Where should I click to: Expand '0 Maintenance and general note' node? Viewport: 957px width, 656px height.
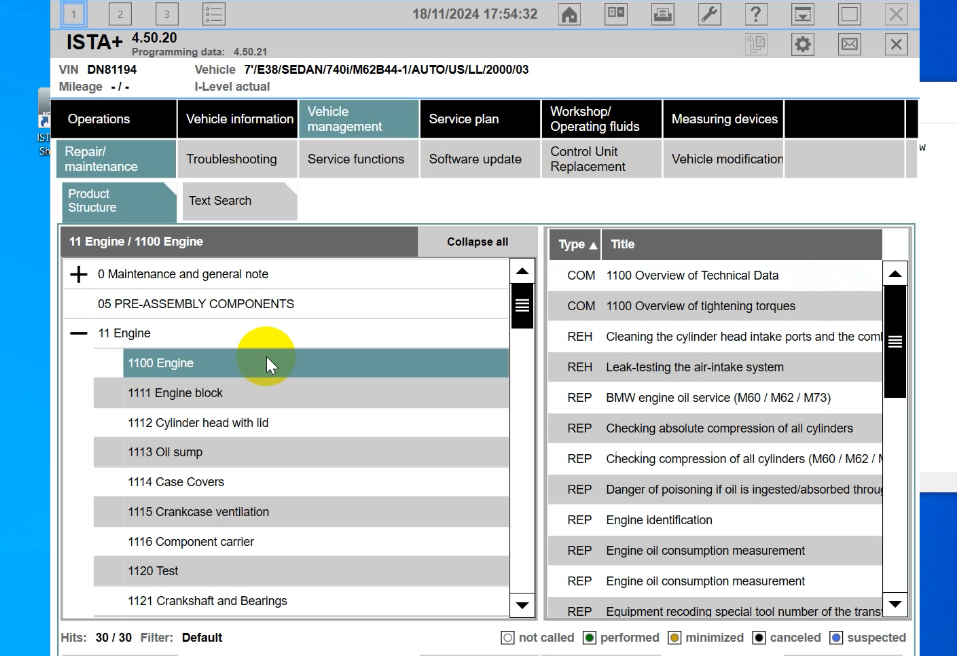78,274
